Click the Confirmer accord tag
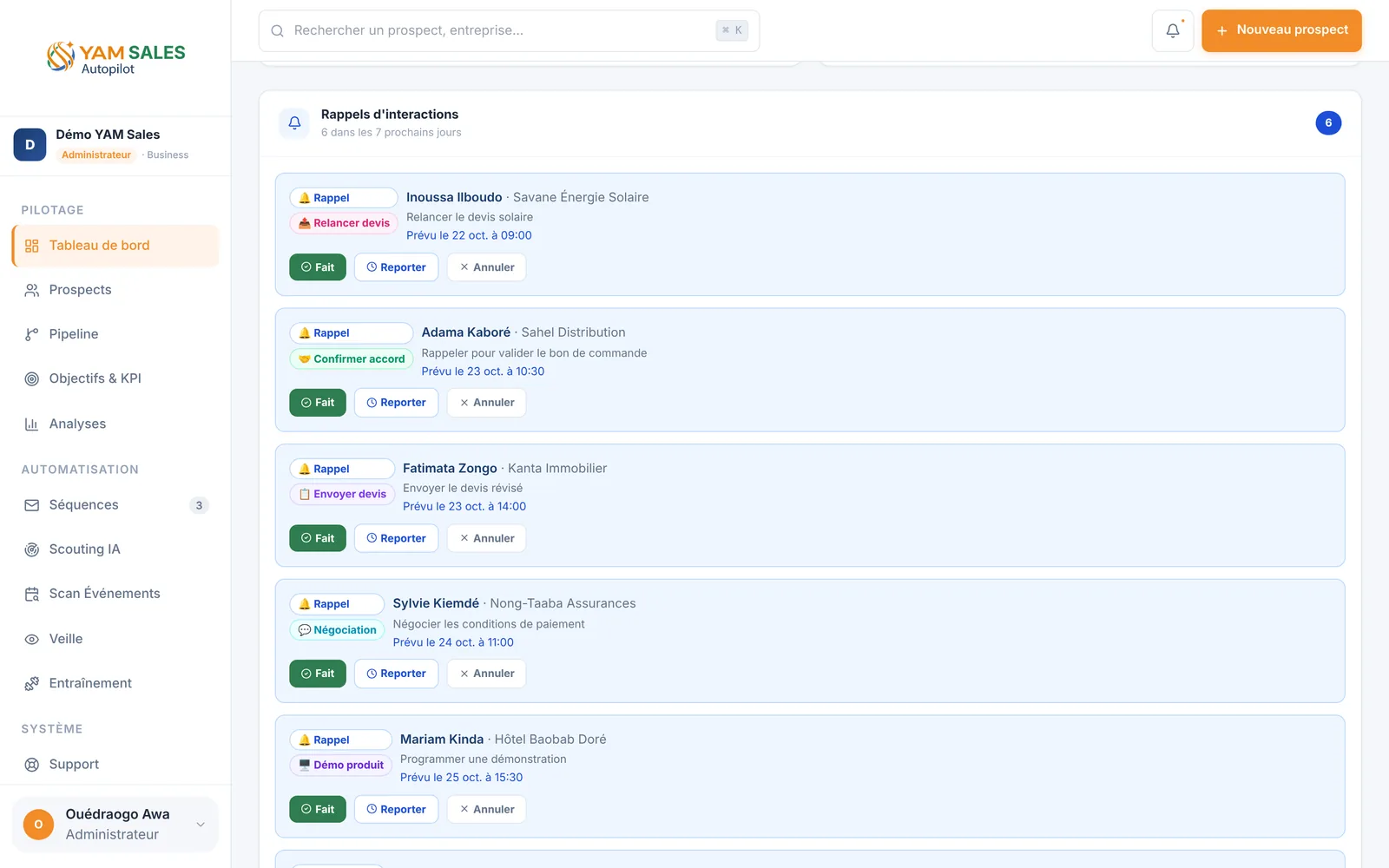This screenshot has height=868, width=1389. click(x=352, y=358)
